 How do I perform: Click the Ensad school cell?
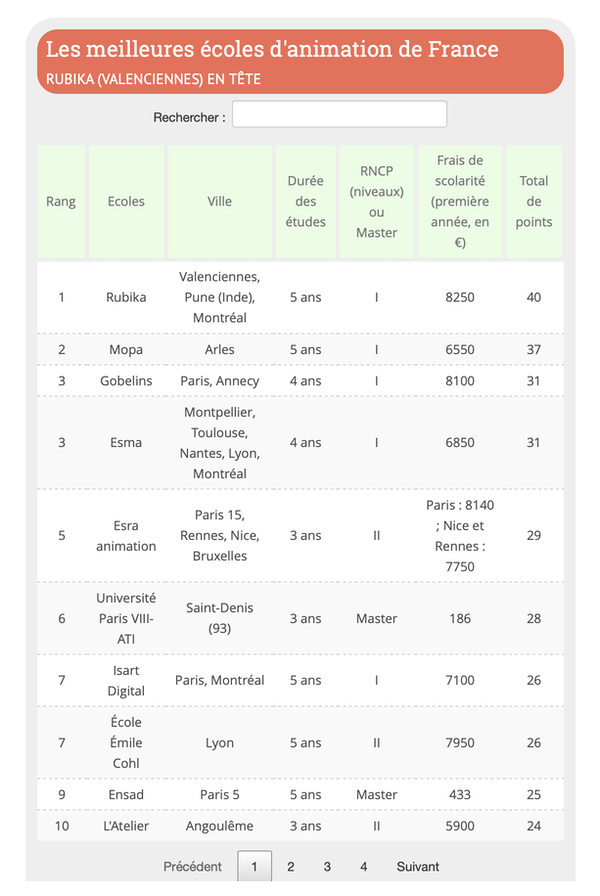[126, 795]
